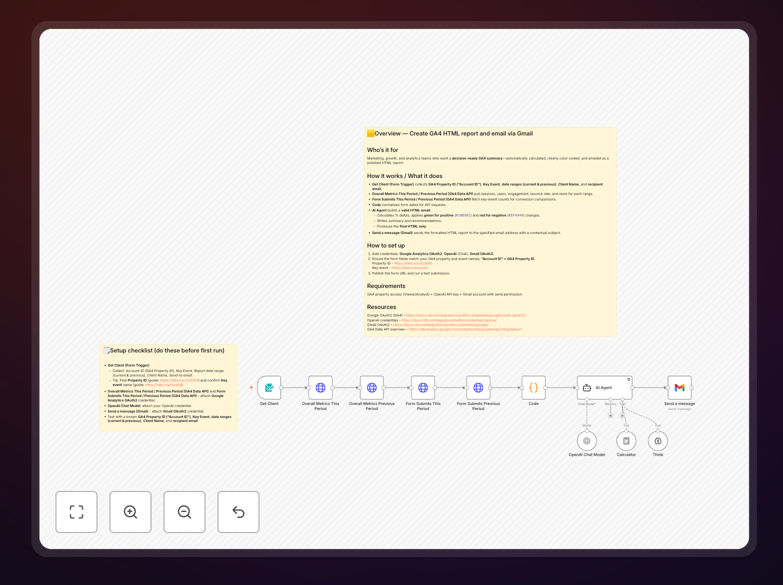Viewport: 783px width, 585px height.
Task: Select the OpenAI Chat Model sub-node
Action: [x=587, y=441]
